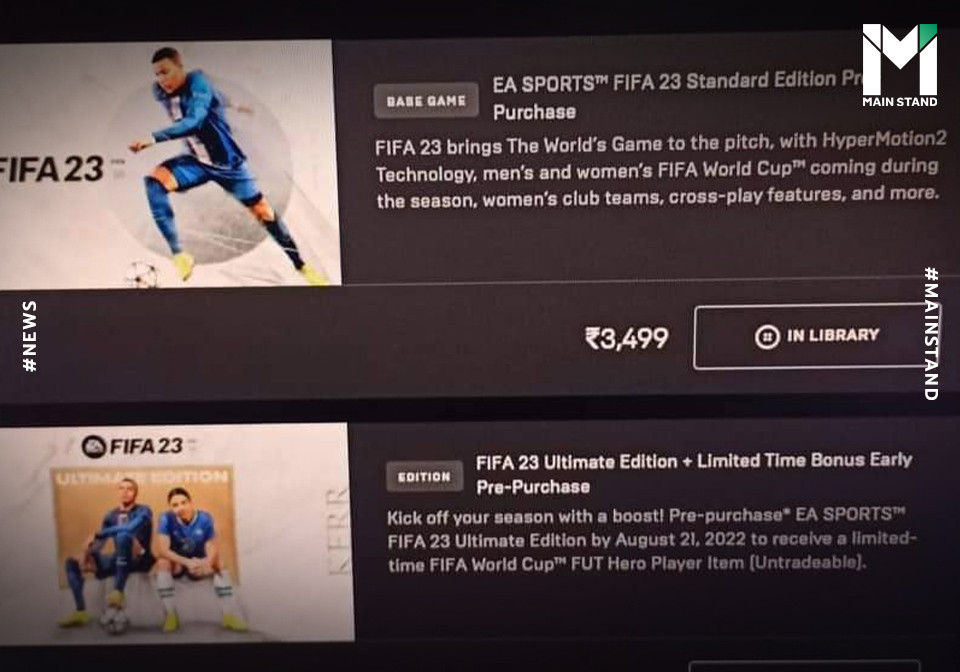
Task: Open the FIFA 23 Ultimate Edition cover thumbnail
Action: pyautogui.click(x=176, y=532)
